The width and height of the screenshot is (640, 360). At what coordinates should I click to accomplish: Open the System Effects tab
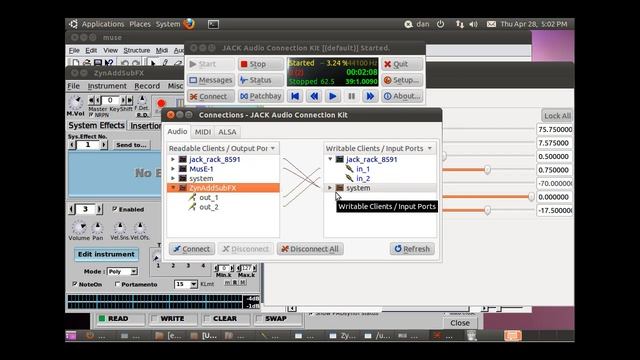(x=96, y=125)
